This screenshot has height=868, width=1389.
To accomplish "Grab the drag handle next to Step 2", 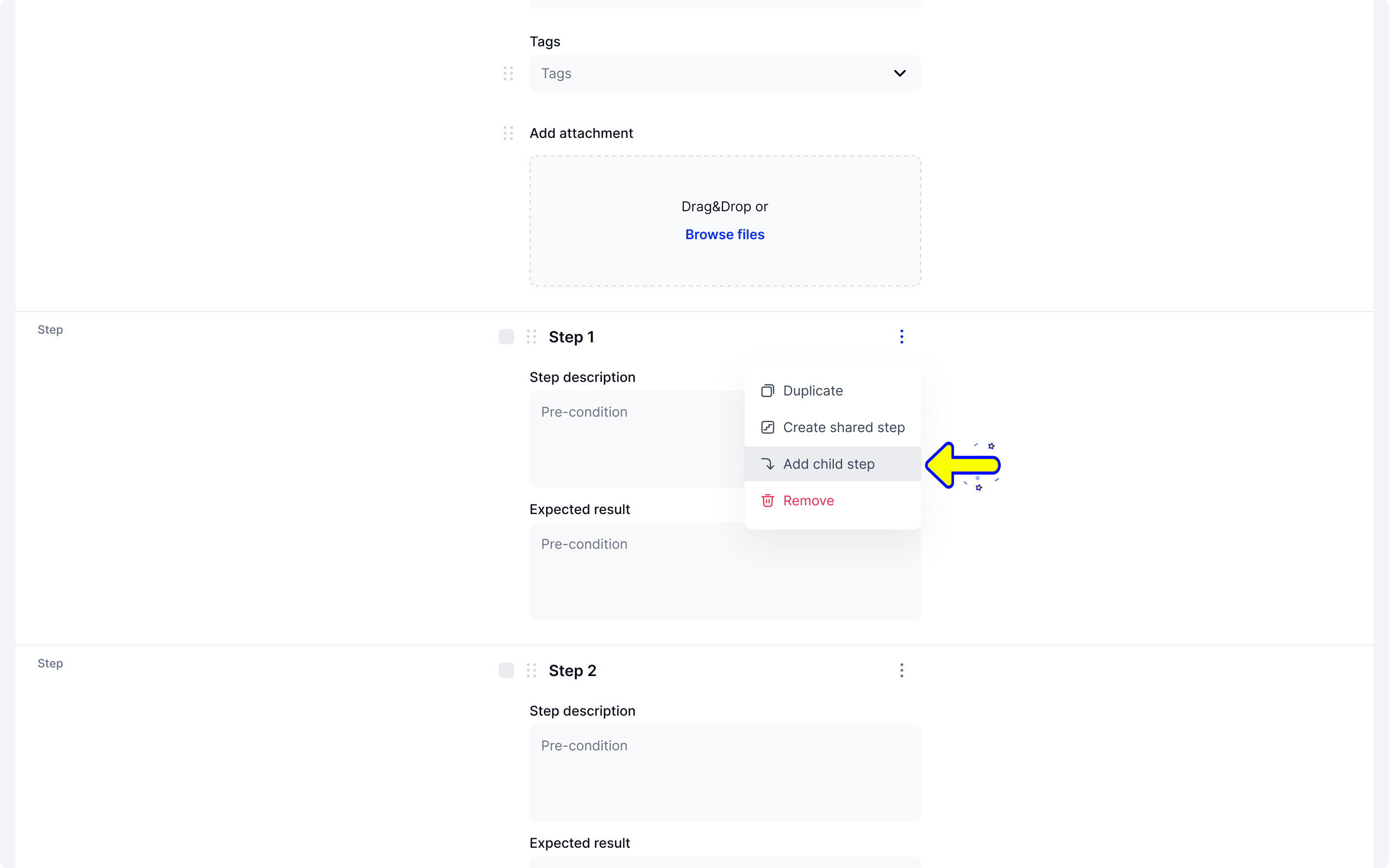I will [531, 670].
